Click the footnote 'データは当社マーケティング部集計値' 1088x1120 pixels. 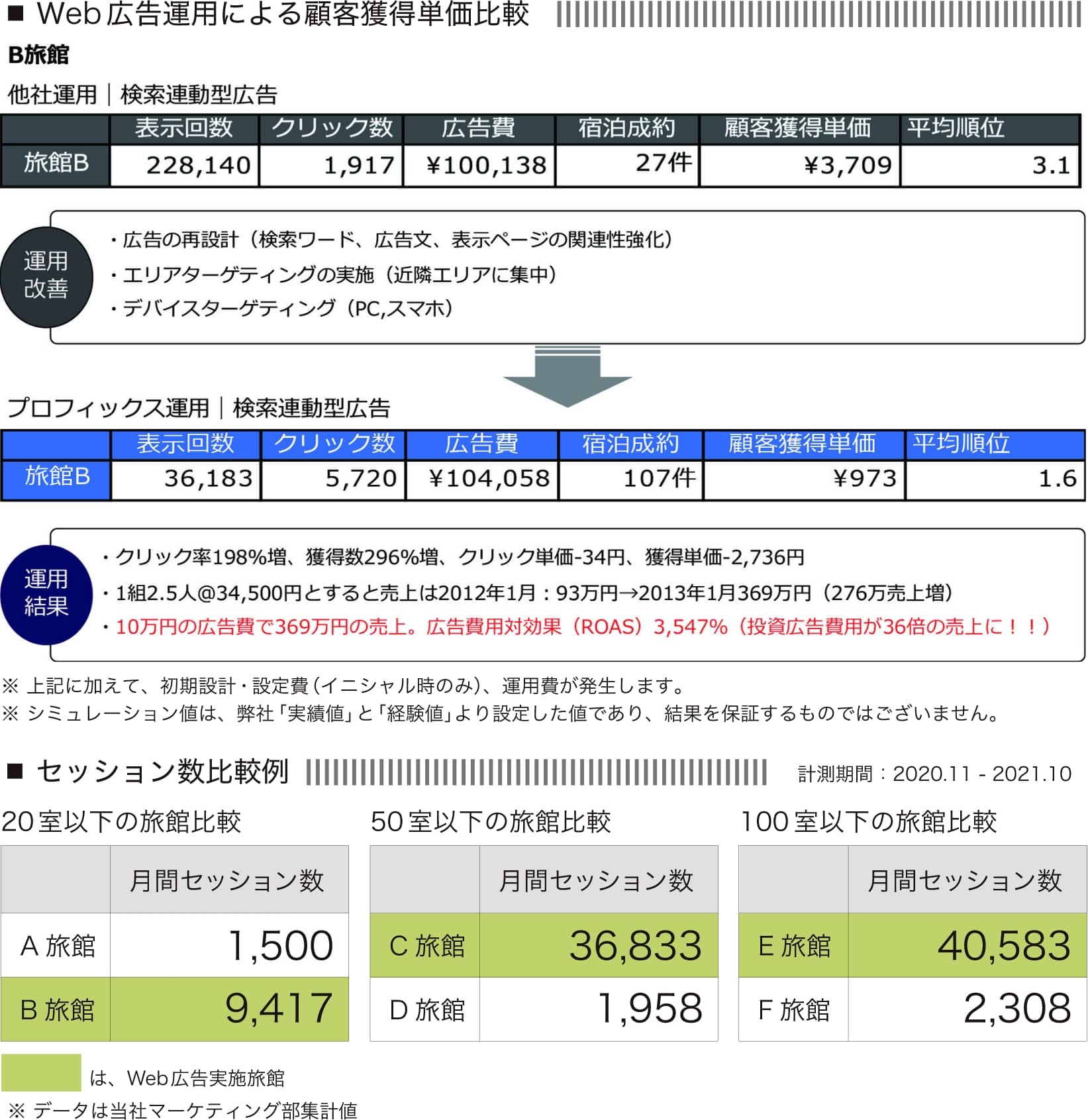(x=182, y=1110)
